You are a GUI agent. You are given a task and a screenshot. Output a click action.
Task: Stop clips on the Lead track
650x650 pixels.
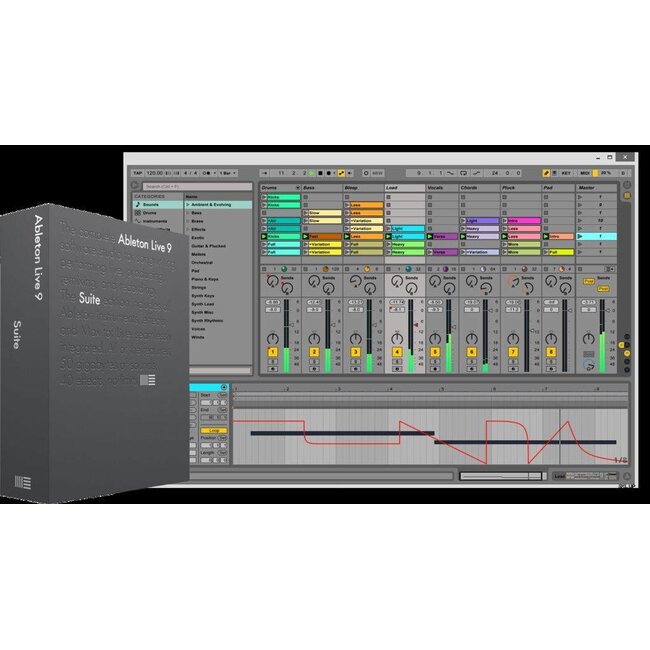tap(388, 269)
